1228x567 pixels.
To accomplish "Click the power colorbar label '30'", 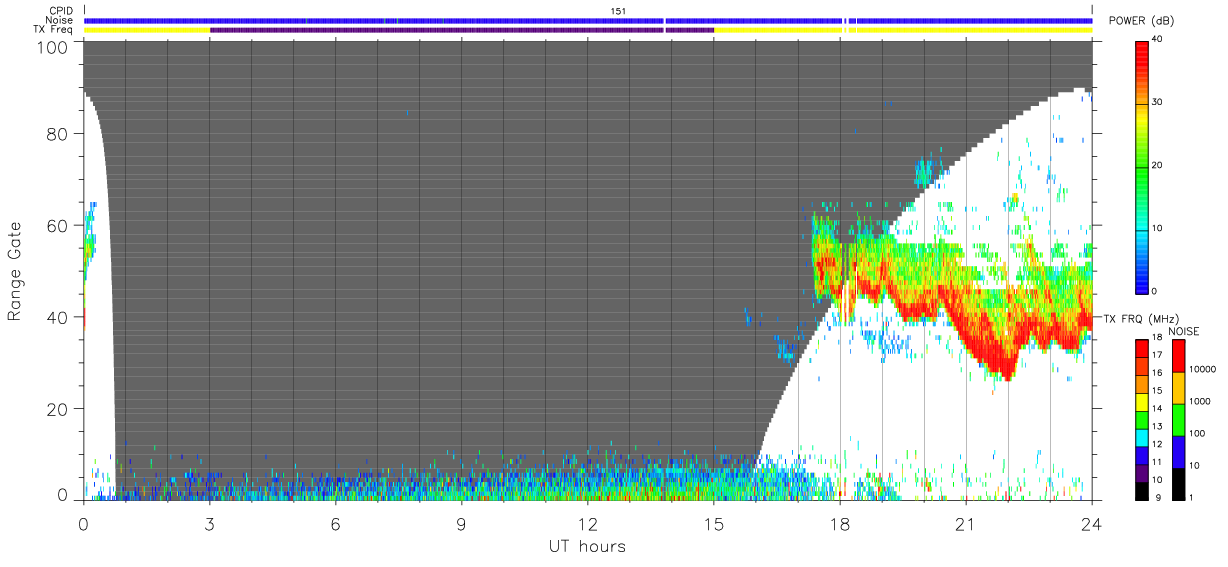I will pos(1157,102).
